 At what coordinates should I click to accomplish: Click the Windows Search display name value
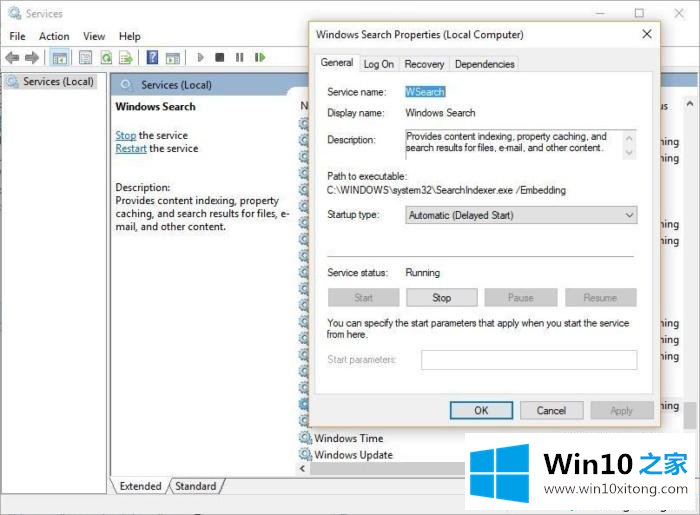[440, 113]
